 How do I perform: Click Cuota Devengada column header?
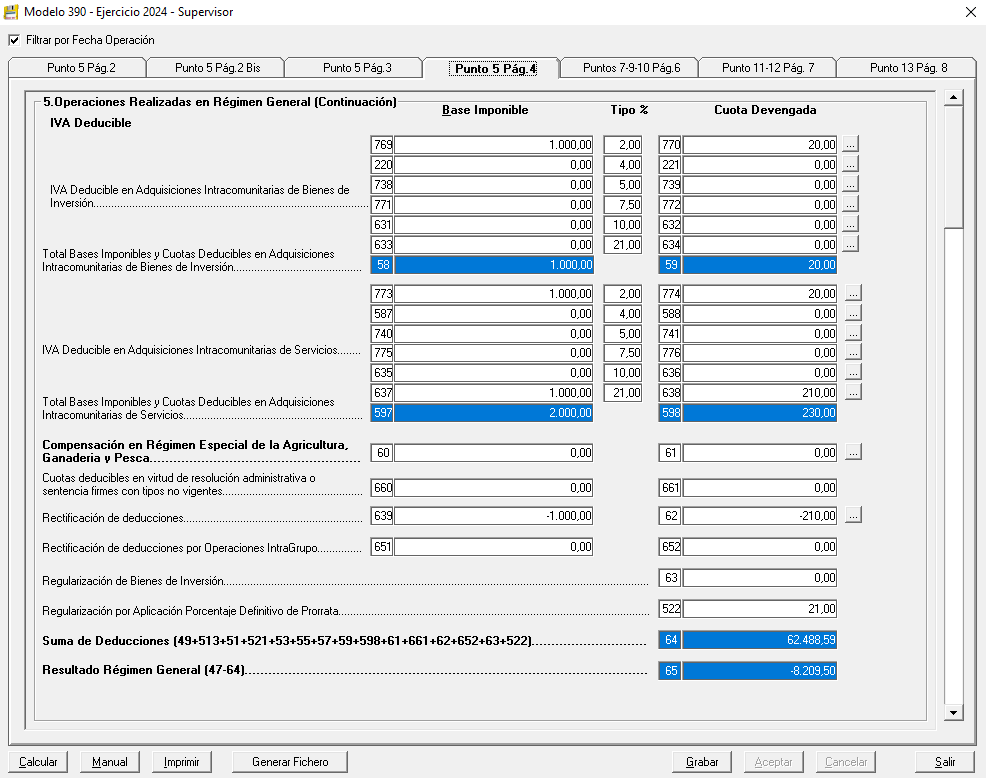click(765, 110)
